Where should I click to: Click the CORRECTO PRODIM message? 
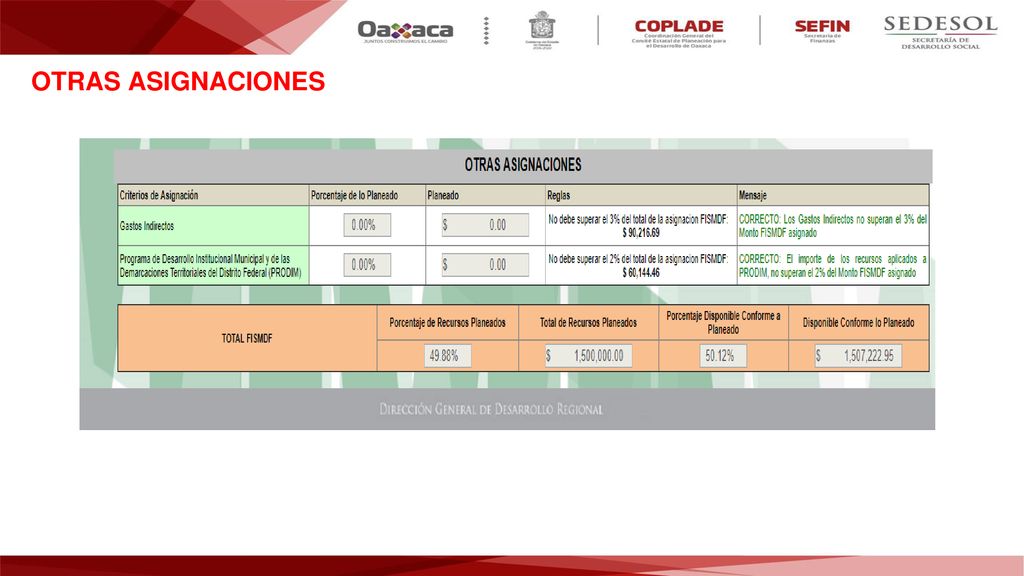pyautogui.click(x=833, y=266)
